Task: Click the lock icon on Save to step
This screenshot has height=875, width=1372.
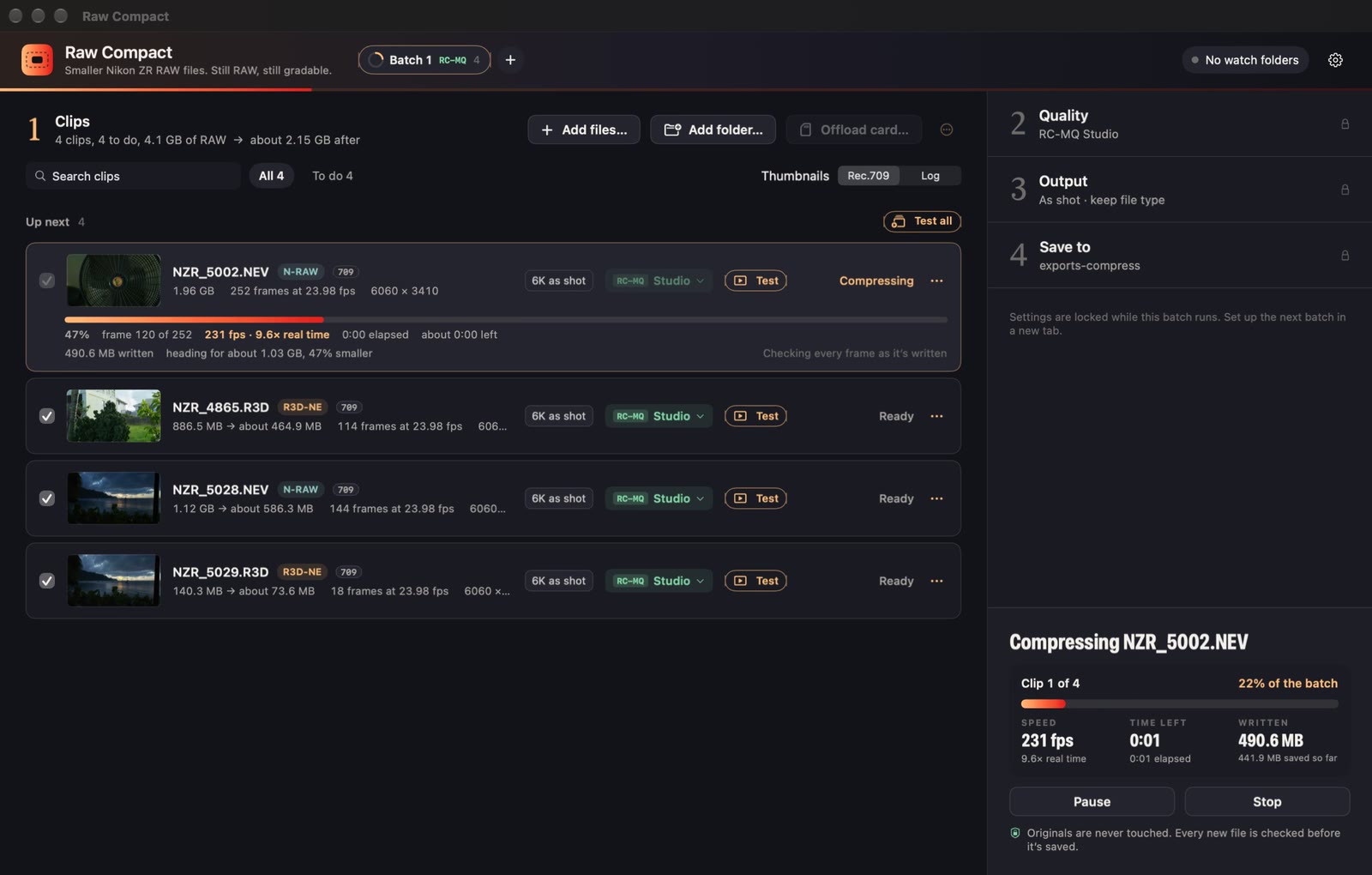Action: 1345,256
